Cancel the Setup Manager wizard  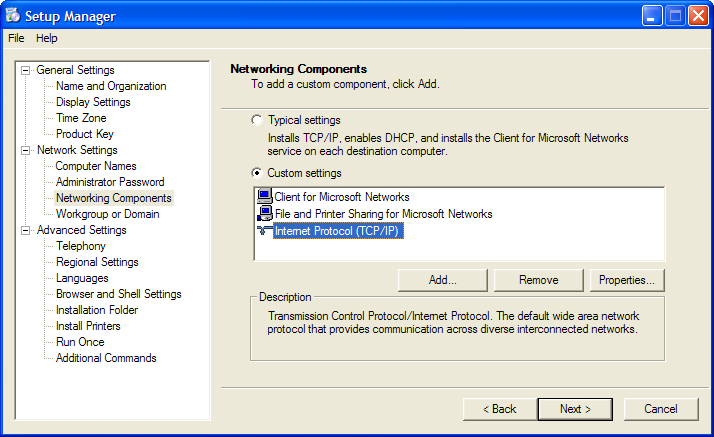click(x=661, y=409)
